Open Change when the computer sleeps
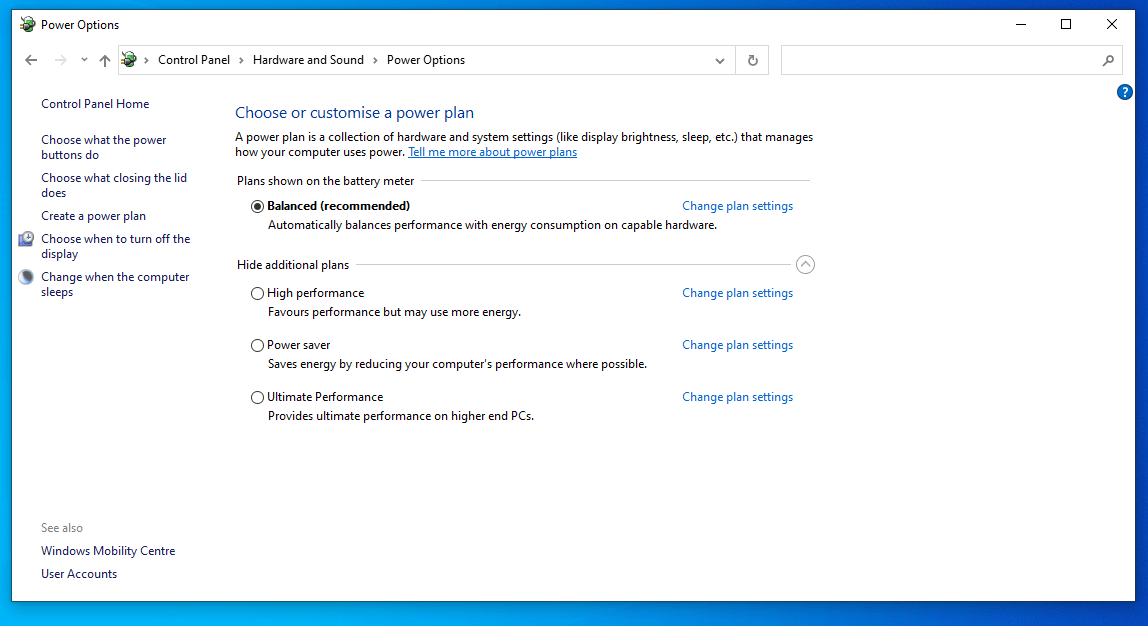Viewport: 1148px width, 626px height. [x=115, y=284]
